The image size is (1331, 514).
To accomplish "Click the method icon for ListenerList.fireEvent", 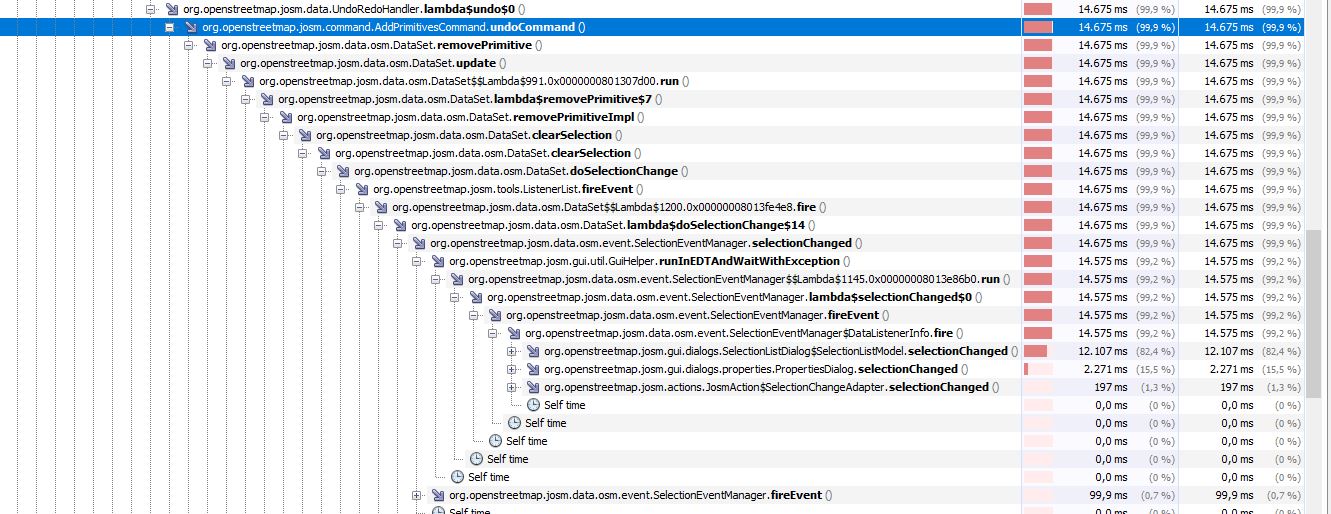I will point(362,189).
